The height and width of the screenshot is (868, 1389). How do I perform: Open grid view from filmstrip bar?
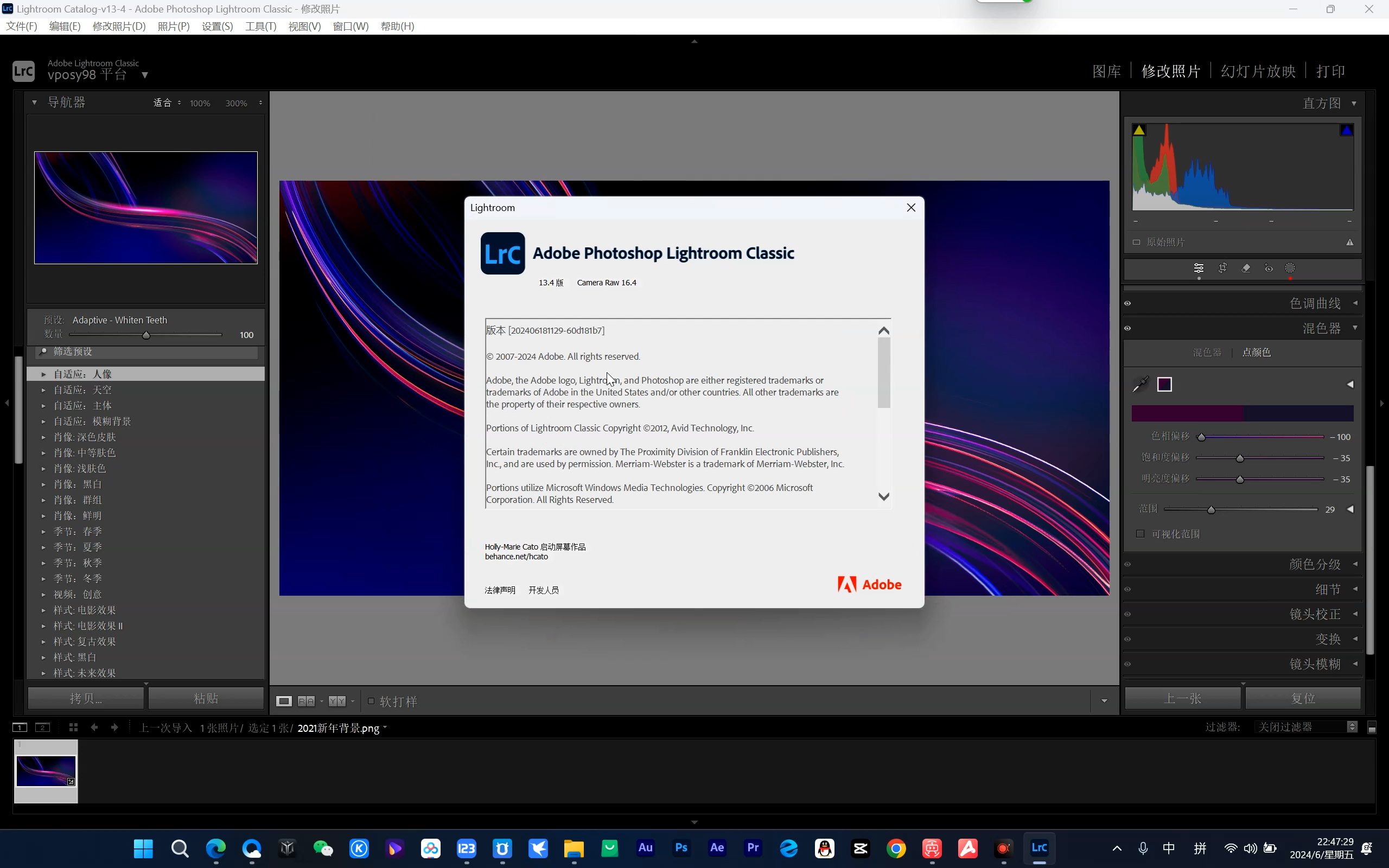point(73,727)
